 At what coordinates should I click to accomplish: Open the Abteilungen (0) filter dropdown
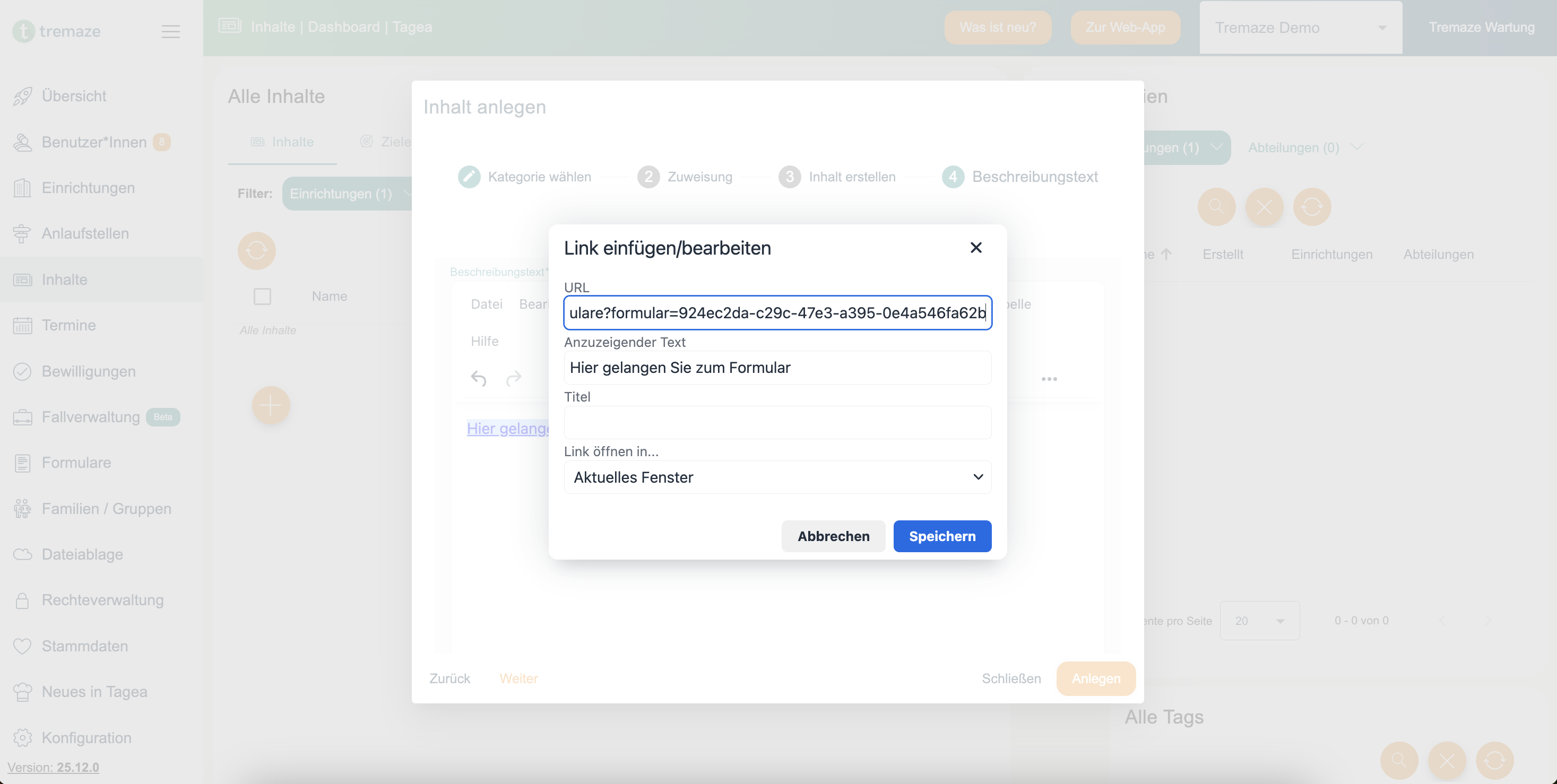point(1305,147)
